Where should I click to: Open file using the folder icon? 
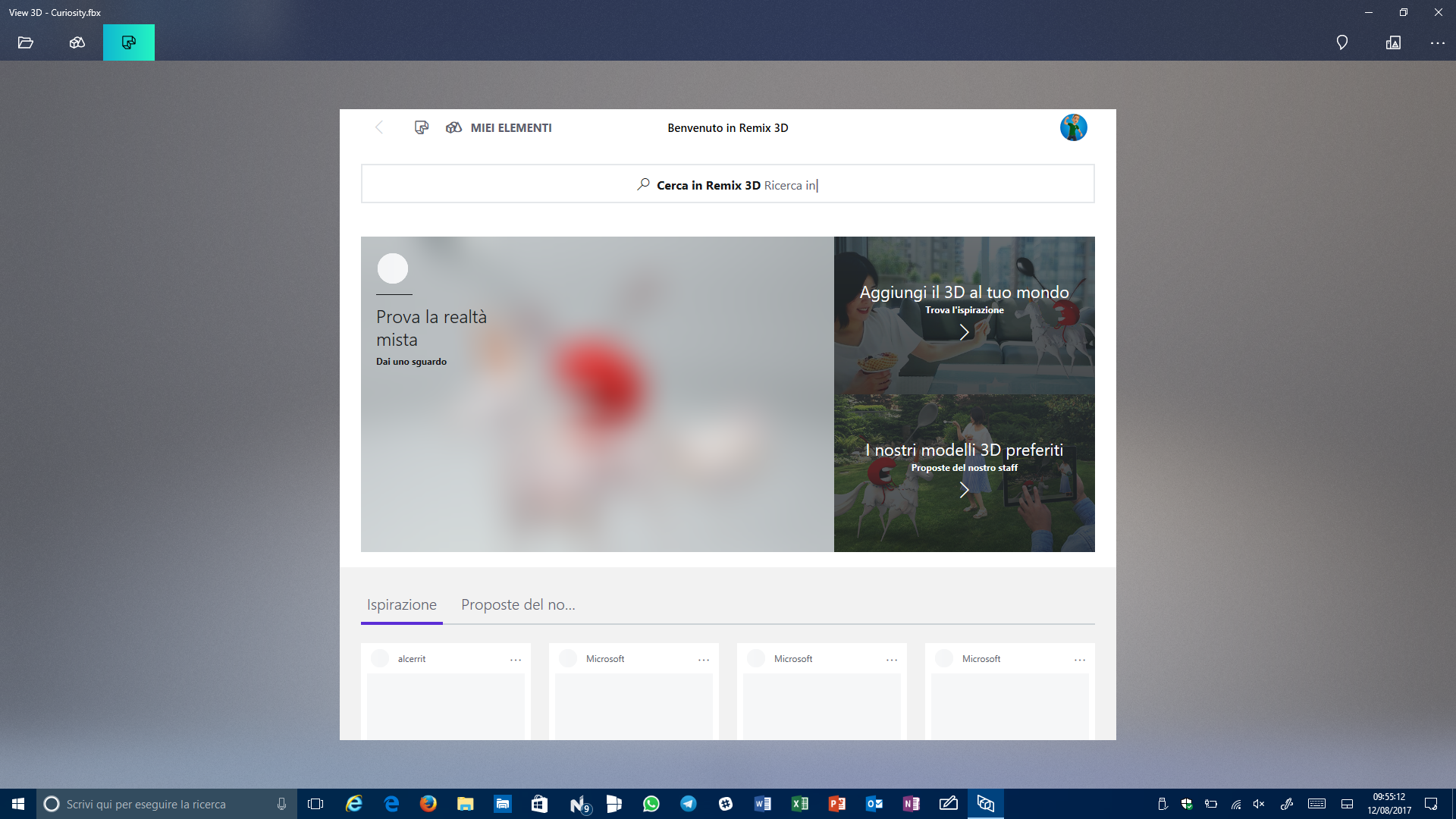pyautogui.click(x=26, y=42)
